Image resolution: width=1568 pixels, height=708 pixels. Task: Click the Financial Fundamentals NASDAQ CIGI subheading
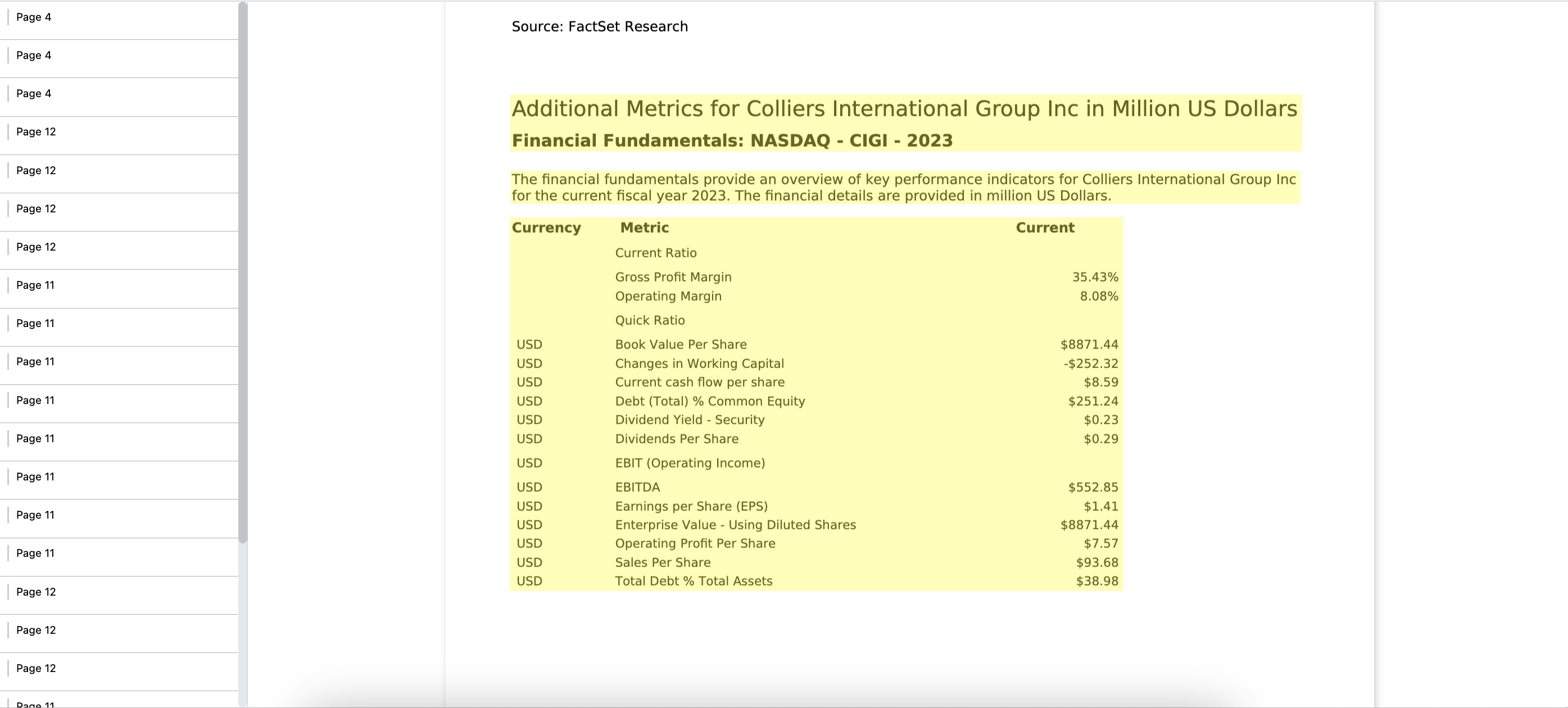732,140
